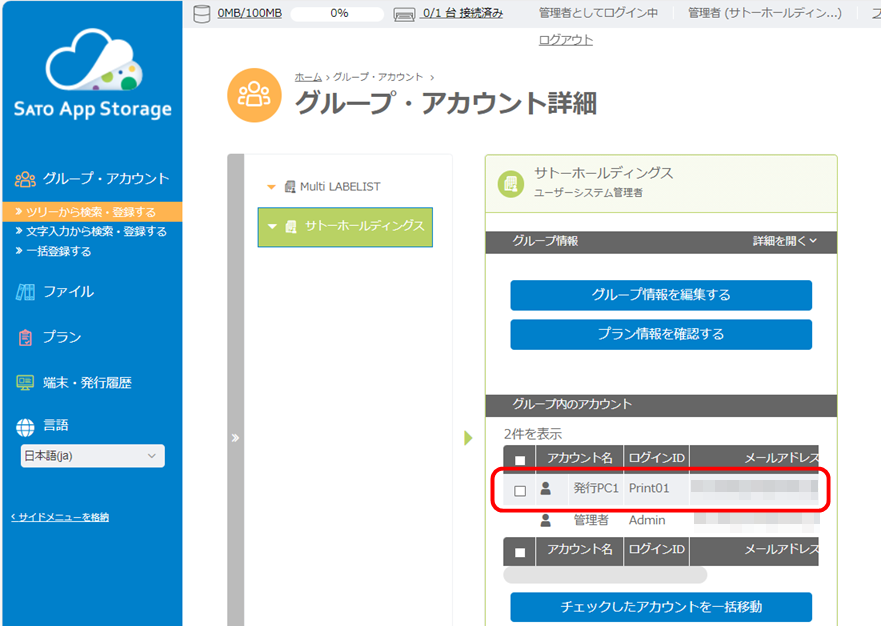
Task: Click the 管理者 (サトーホールディン...) user label
Action: [x=765, y=13]
